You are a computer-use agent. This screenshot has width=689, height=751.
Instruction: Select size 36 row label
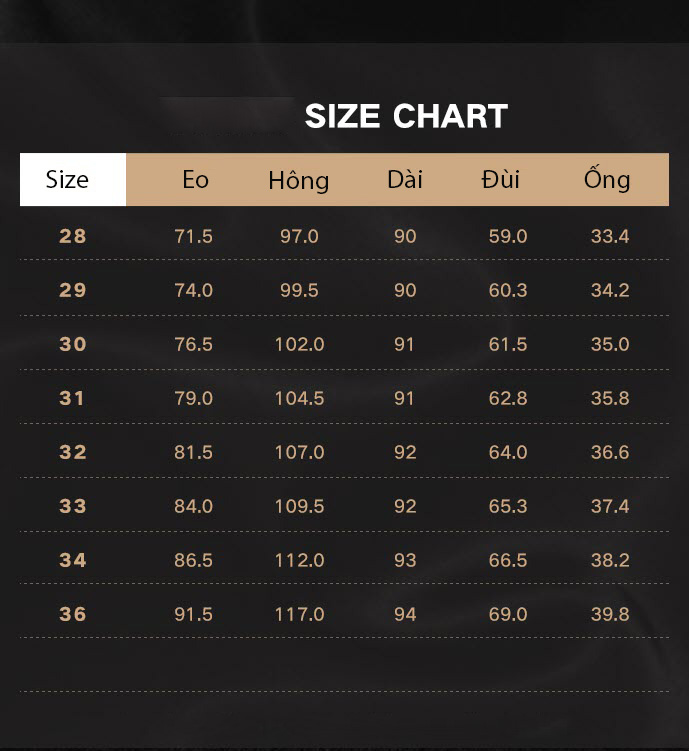73,614
